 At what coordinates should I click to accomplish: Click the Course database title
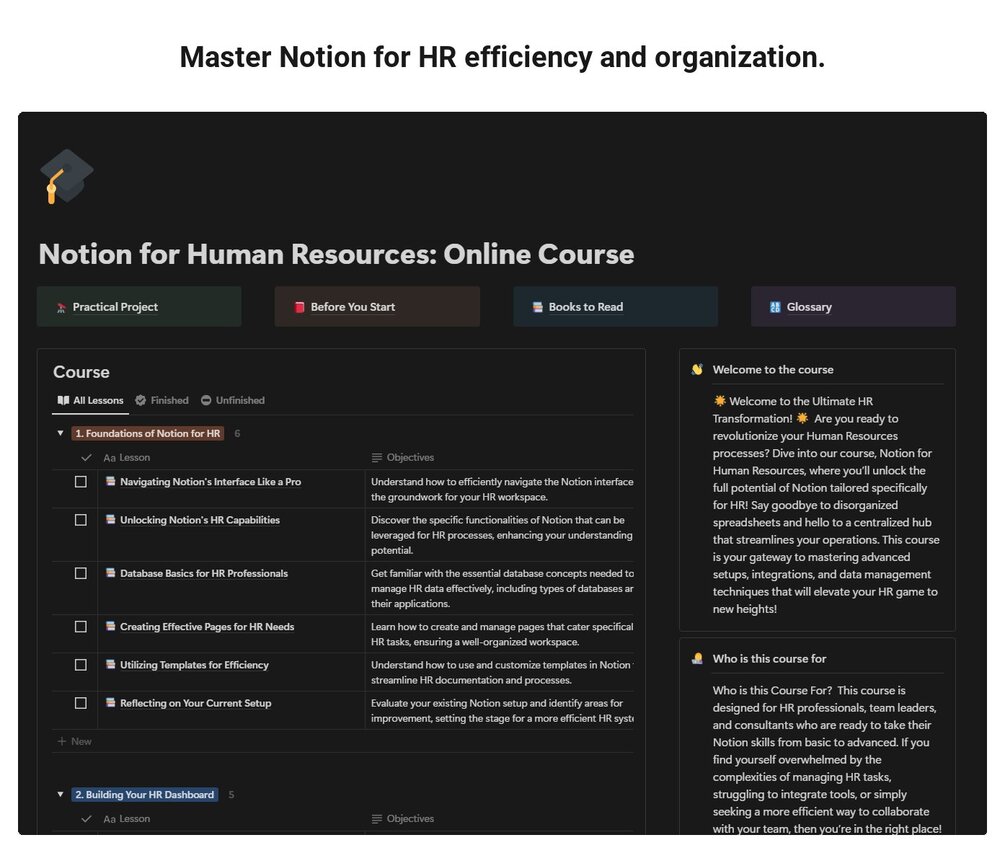(x=81, y=372)
